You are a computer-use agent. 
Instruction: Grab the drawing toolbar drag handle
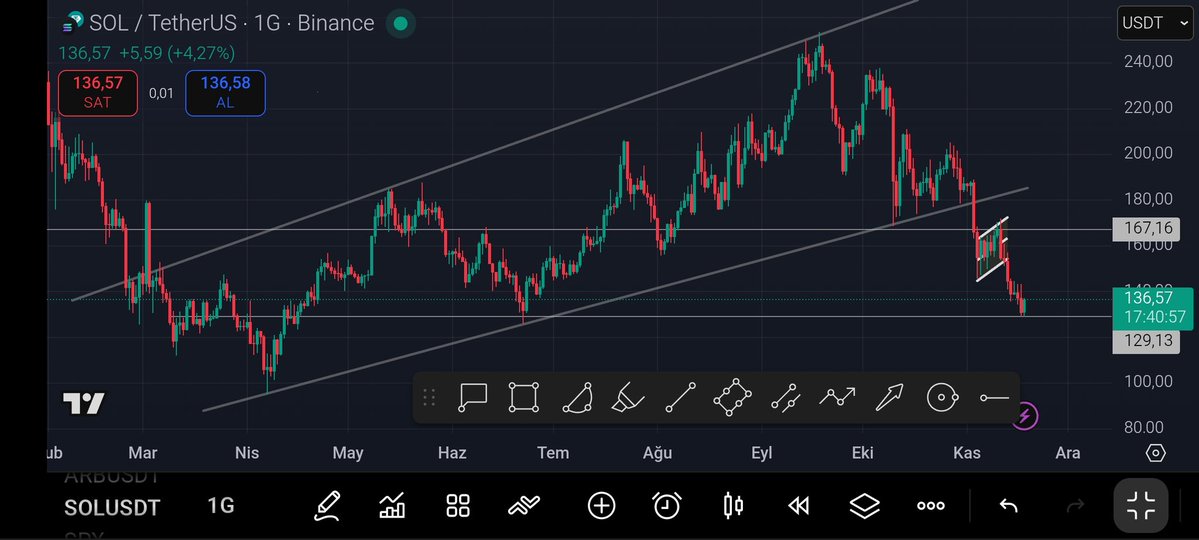(429, 398)
